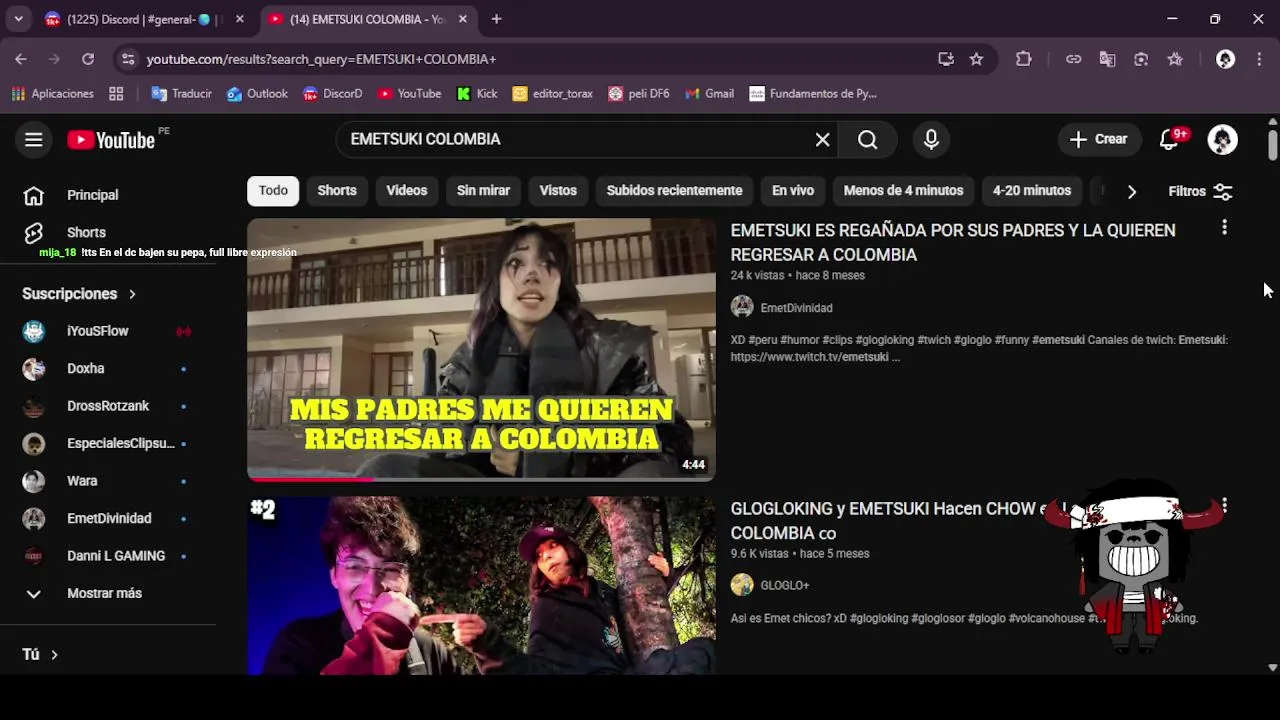Open peli DF6 bookmark
Screen dimensions: 1280x720
[639, 94]
